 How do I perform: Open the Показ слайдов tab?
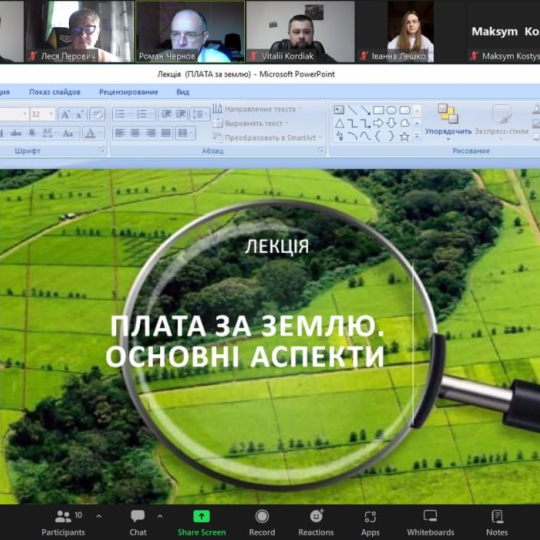(55, 92)
